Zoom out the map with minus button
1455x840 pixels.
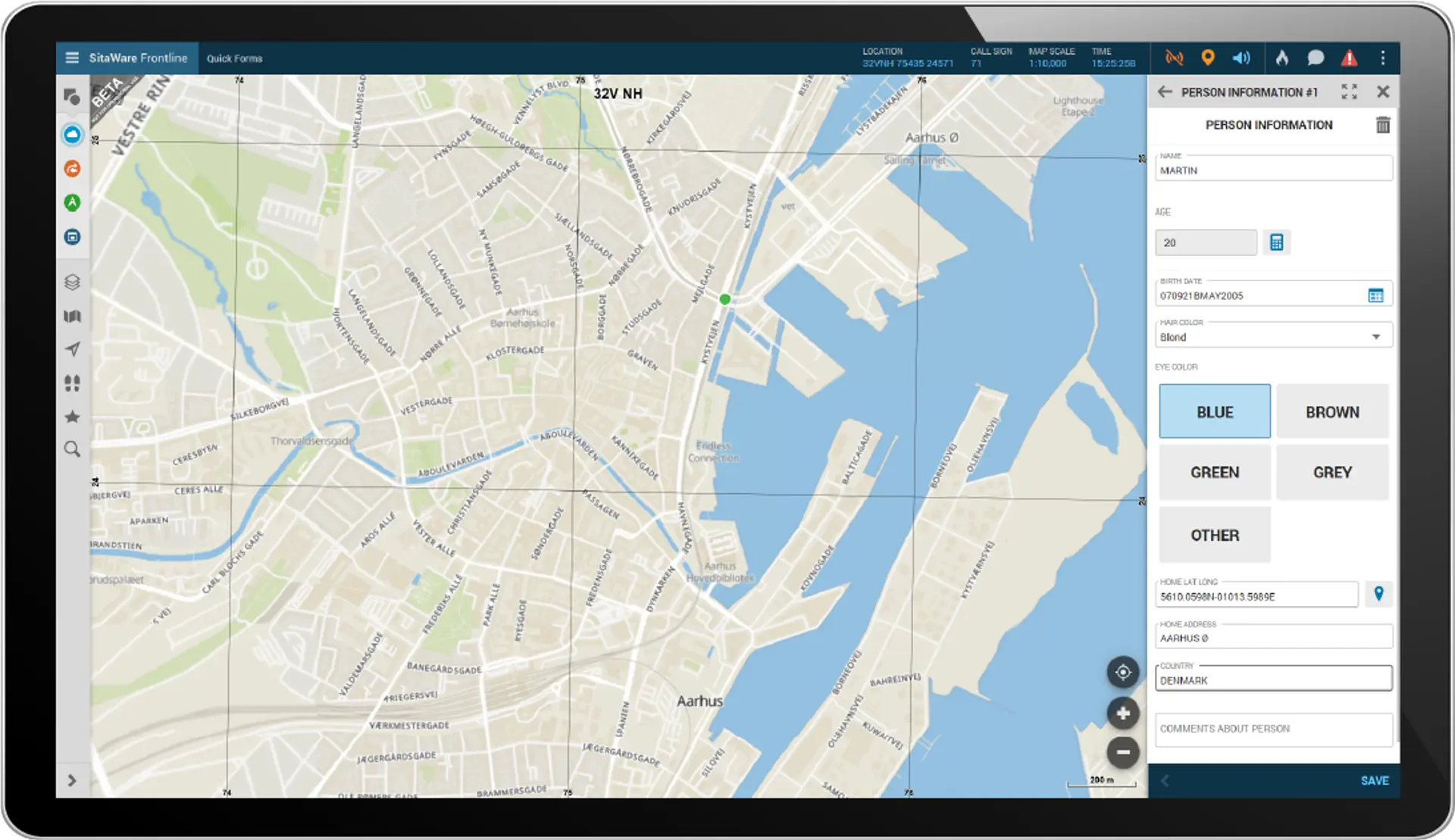[x=1123, y=752]
